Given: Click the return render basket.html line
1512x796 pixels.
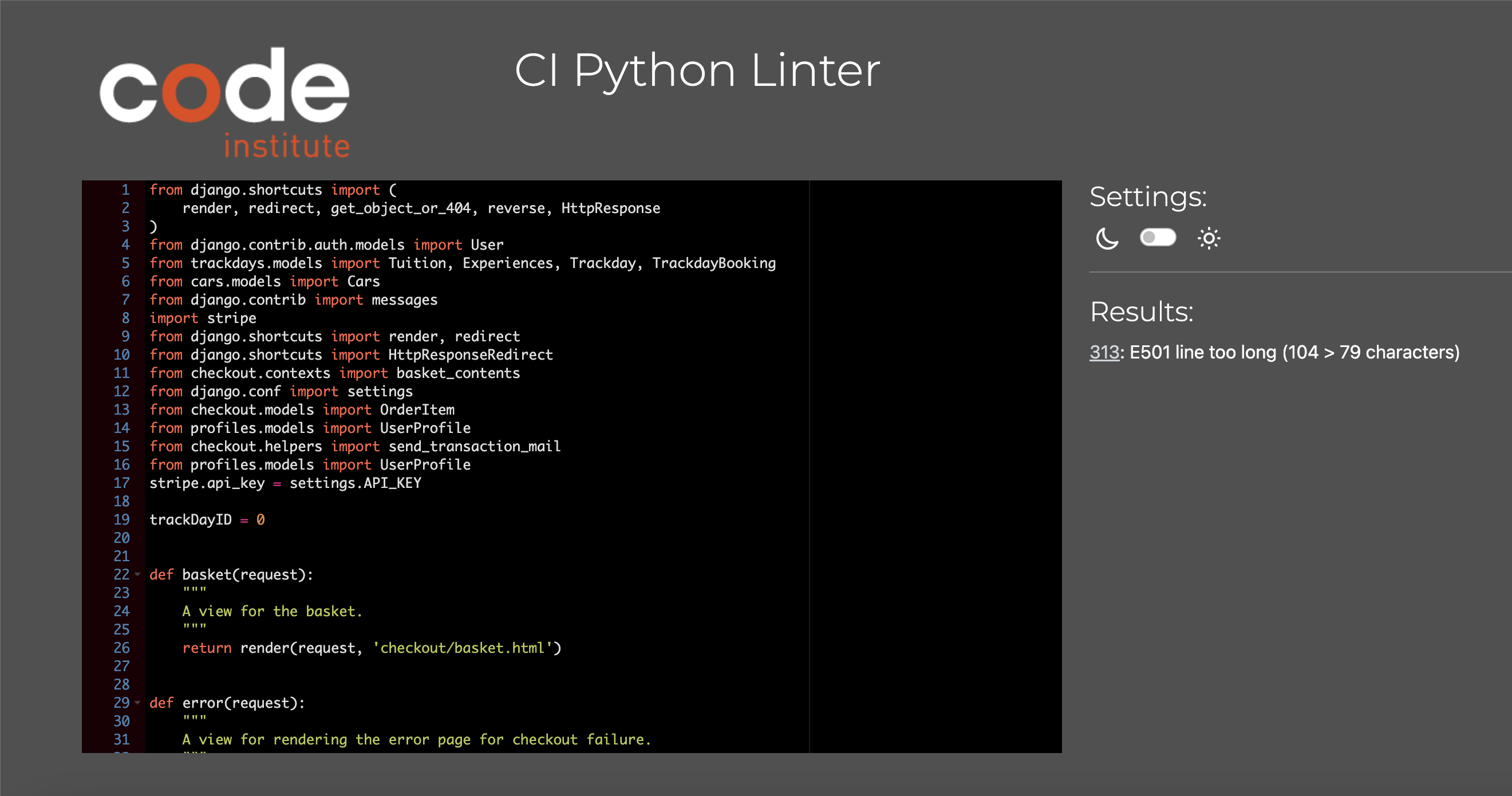Looking at the screenshot, I should tap(372, 648).
